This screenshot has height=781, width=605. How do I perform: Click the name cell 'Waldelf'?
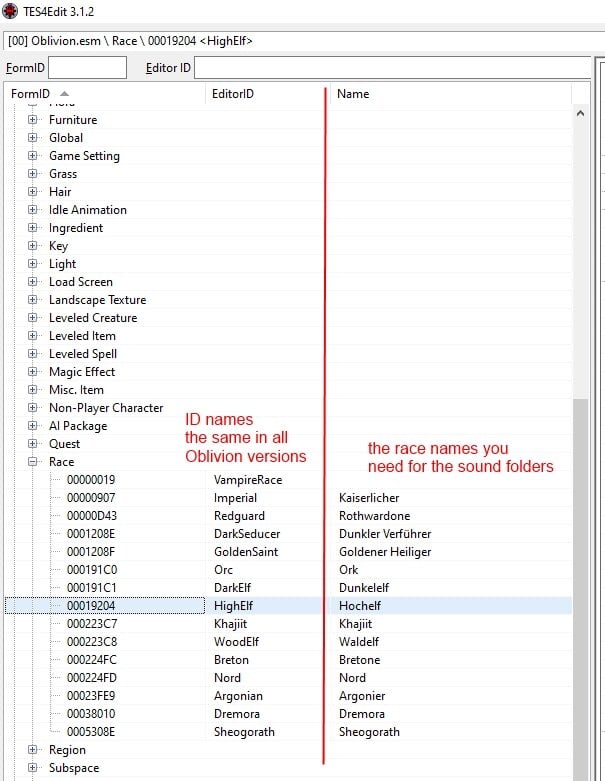359,642
